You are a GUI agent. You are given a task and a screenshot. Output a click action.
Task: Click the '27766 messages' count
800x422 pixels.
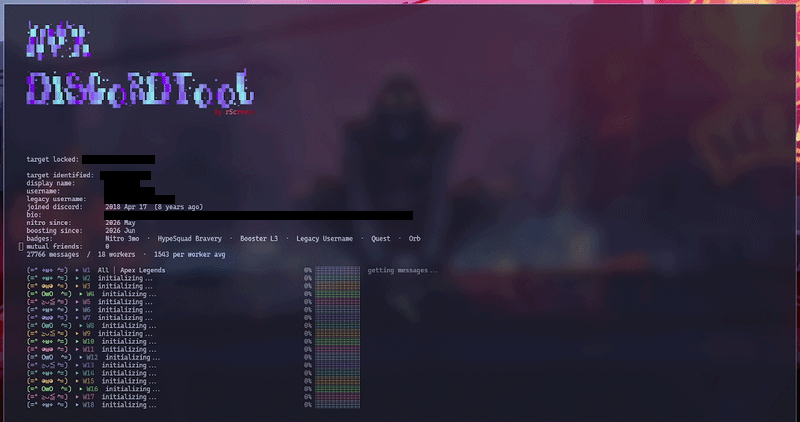(x=53, y=255)
